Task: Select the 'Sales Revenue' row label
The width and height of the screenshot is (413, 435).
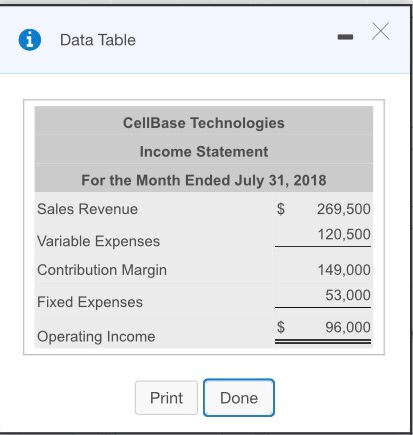Action: pyautogui.click(x=87, y=209)
